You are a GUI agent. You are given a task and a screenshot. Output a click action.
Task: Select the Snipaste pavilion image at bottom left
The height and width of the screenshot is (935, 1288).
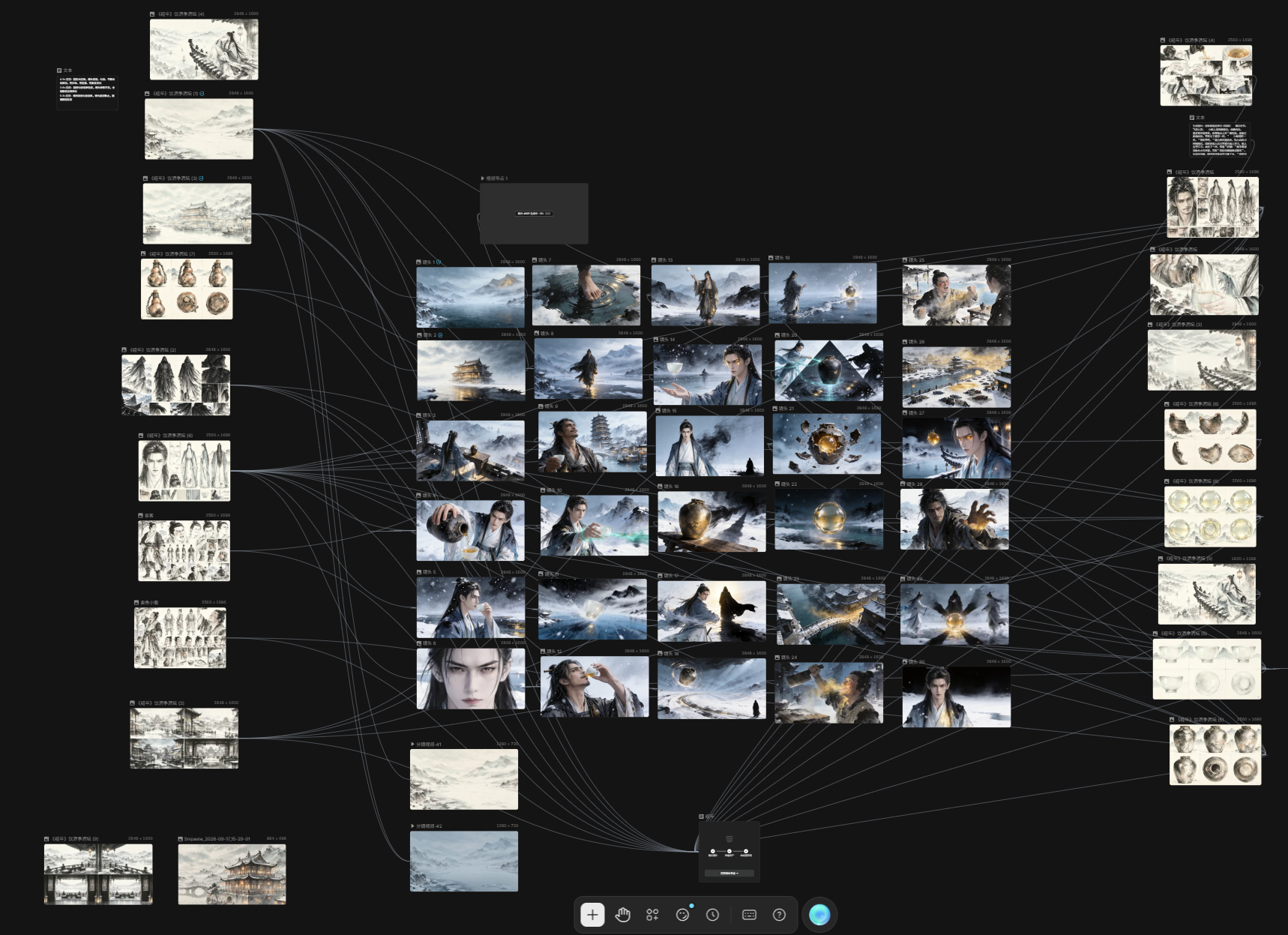232,874
